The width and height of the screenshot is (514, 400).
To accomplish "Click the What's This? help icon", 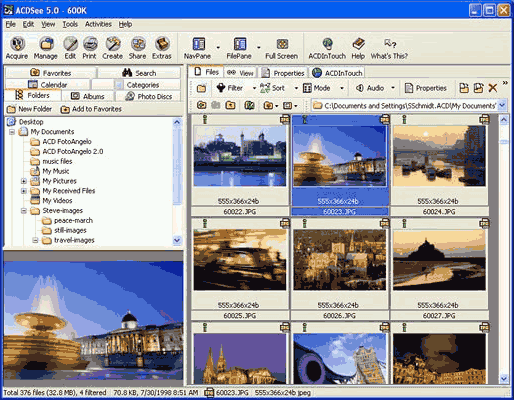I will click(389, 49).
